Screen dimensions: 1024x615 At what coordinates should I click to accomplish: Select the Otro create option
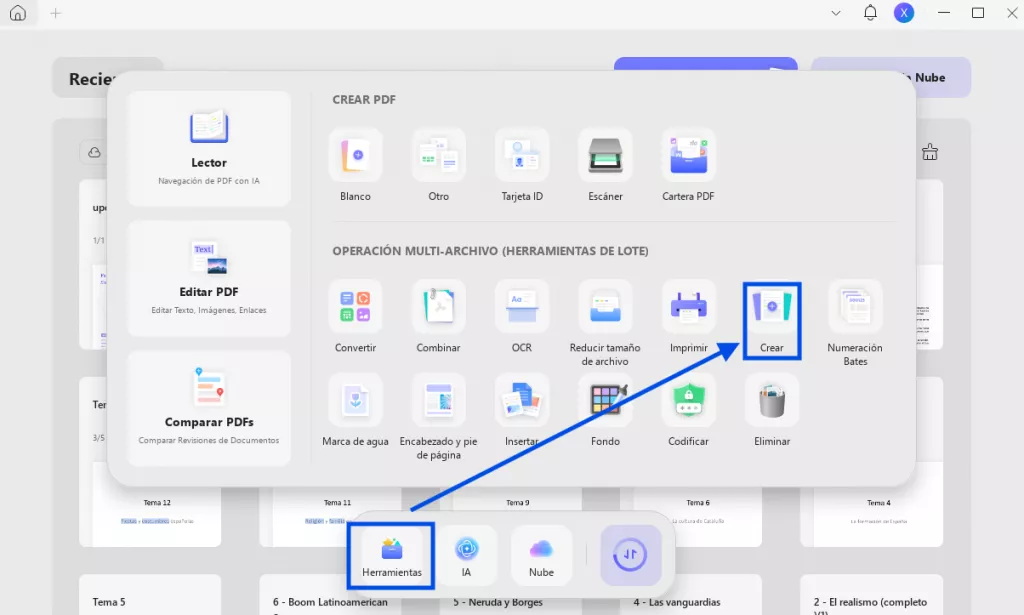tap(438, 165)
